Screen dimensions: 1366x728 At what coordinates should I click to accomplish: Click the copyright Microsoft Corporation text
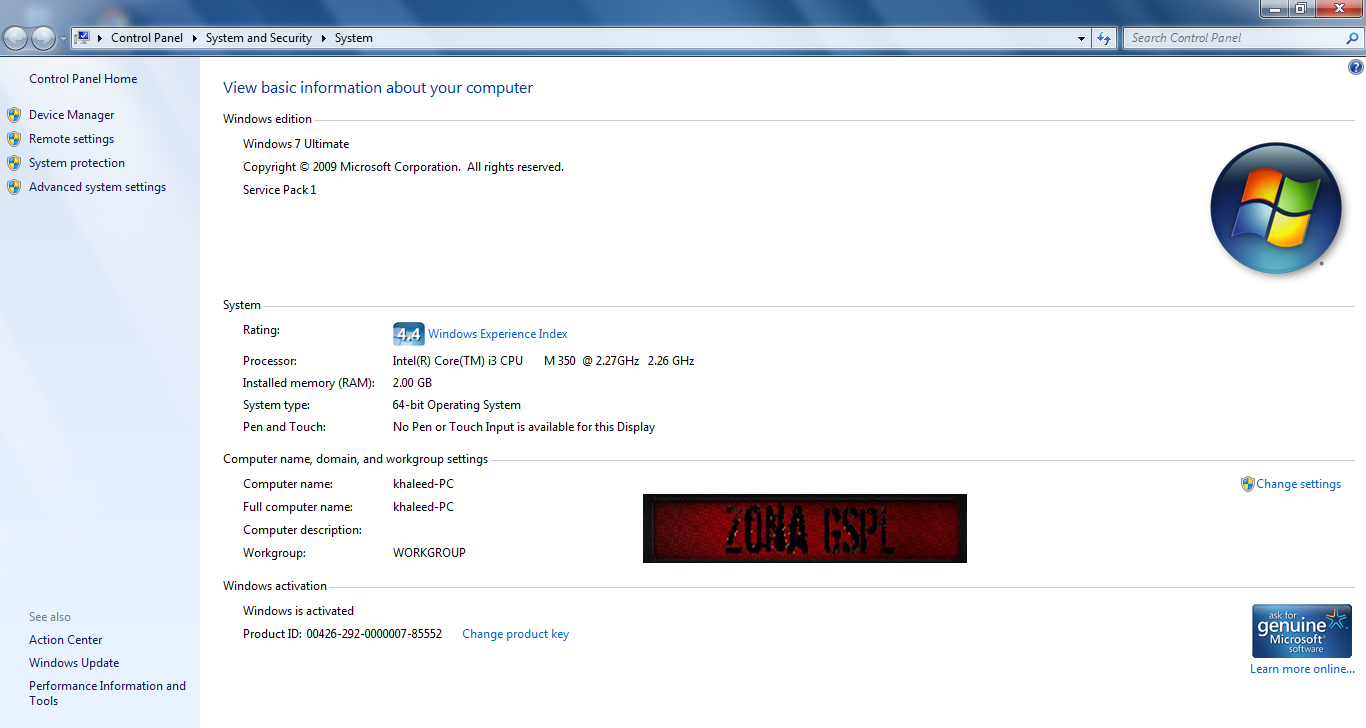(403, 167)
